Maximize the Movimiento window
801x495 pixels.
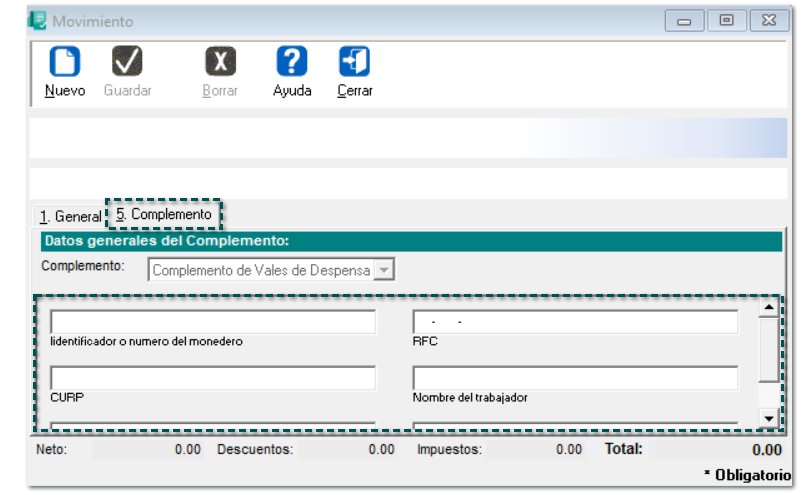click(x=726, y=21)
